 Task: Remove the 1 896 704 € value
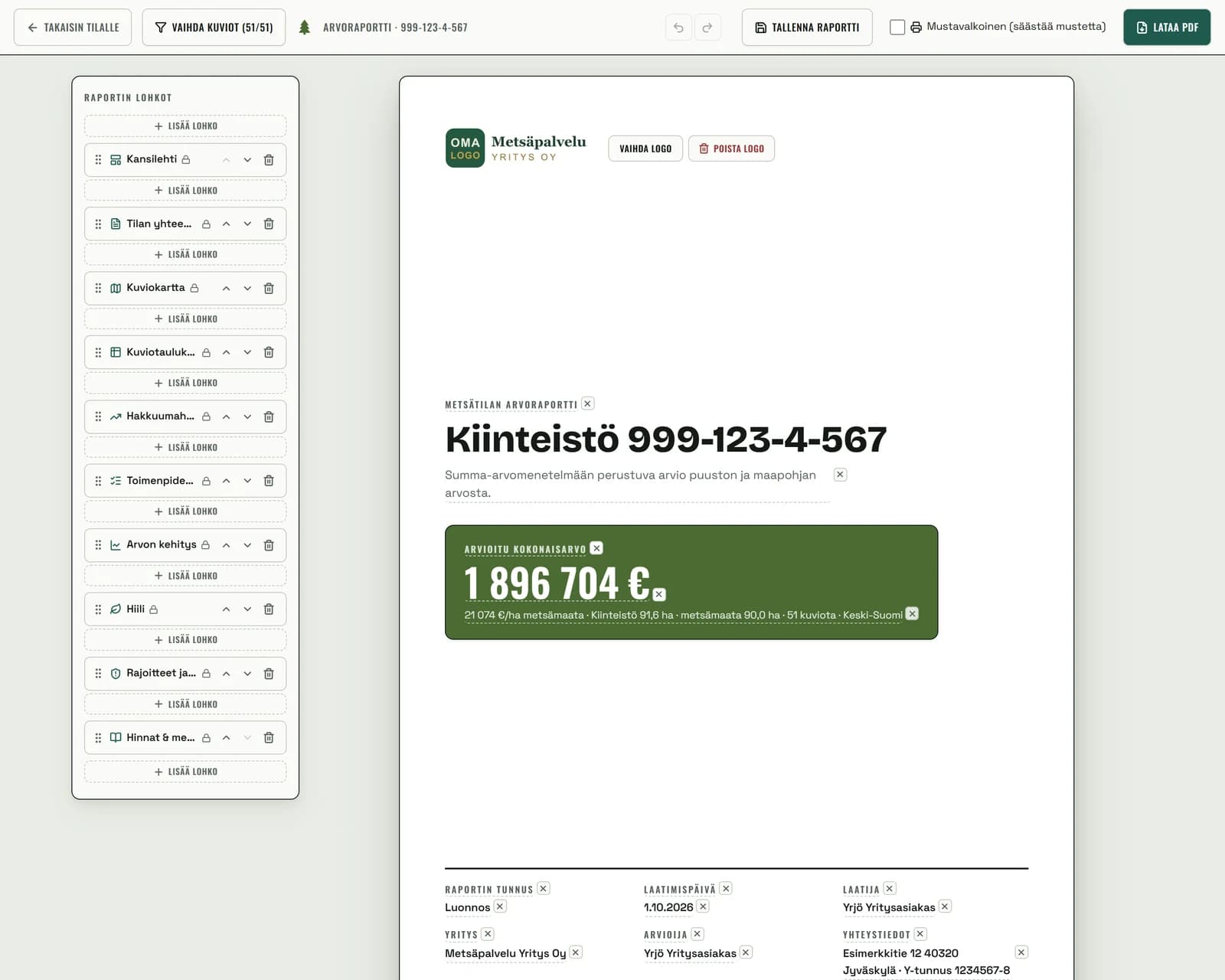click(659, 594)
